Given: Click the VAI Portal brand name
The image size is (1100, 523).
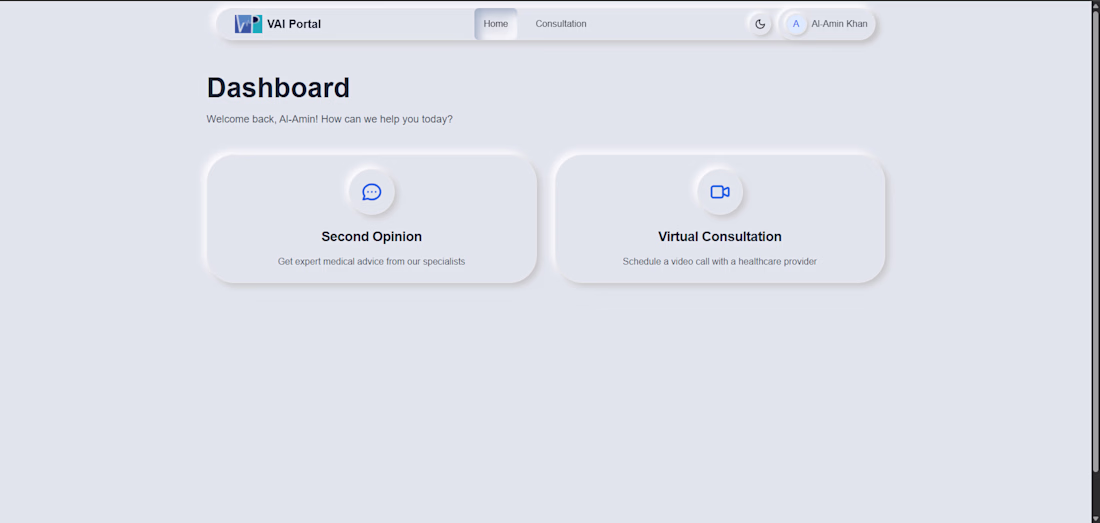Looking at the screenshot, I should click(294, 24).
